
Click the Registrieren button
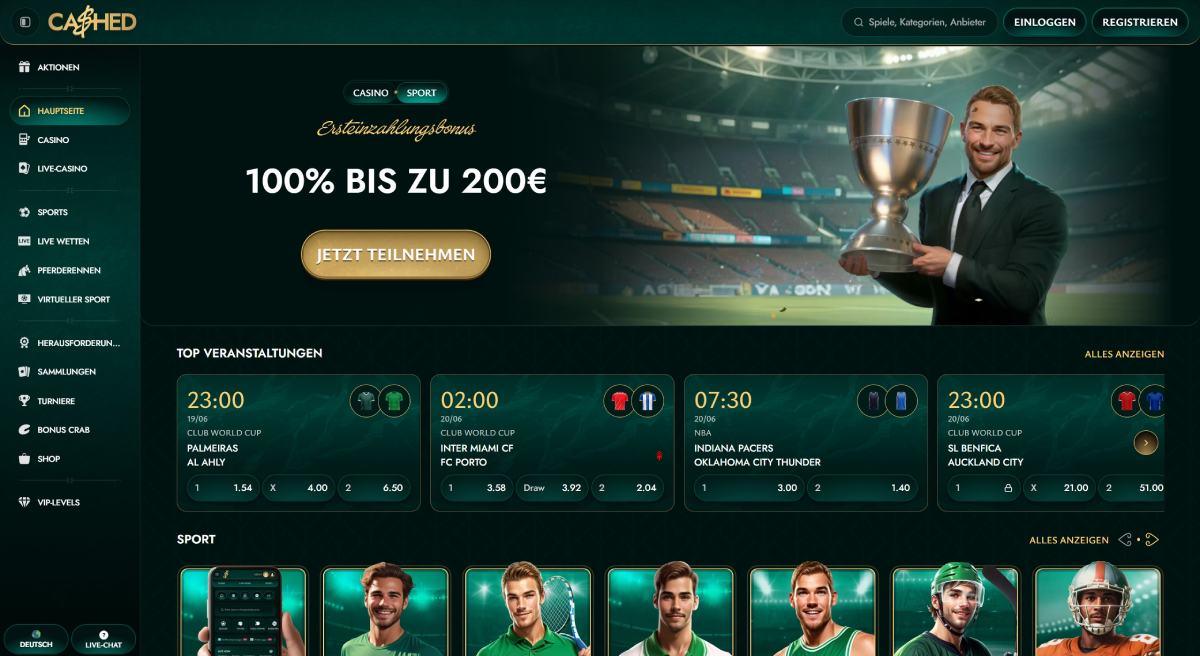coord(1140,22)
